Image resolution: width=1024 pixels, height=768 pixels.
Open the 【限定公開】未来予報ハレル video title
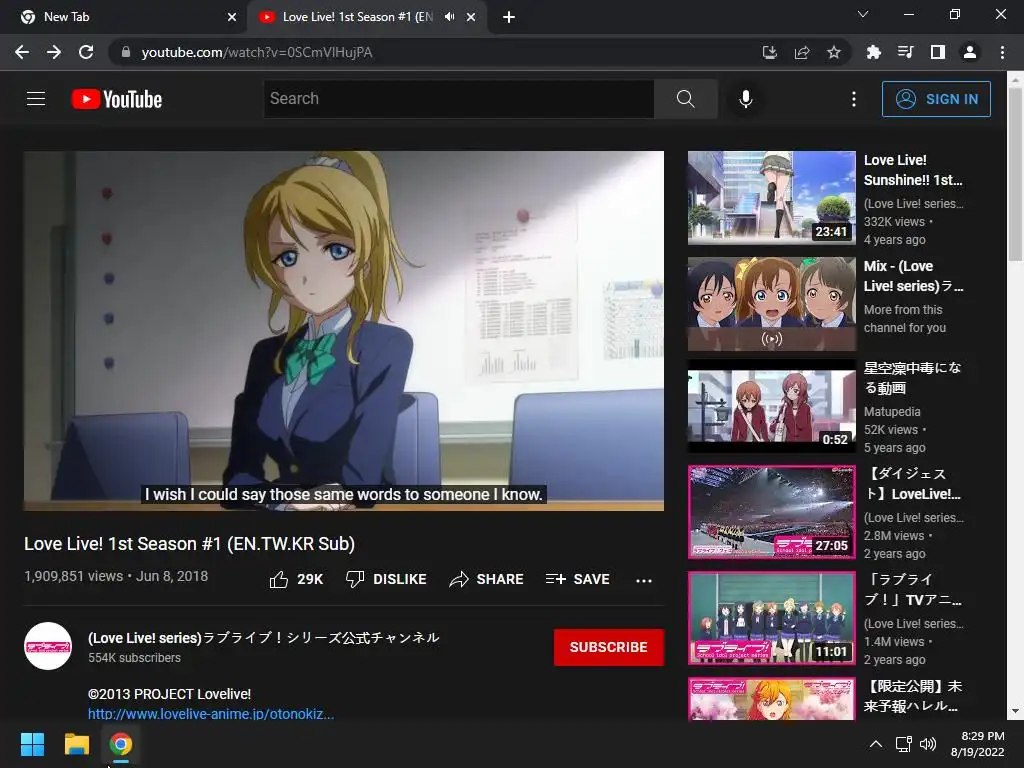point(912,696)
